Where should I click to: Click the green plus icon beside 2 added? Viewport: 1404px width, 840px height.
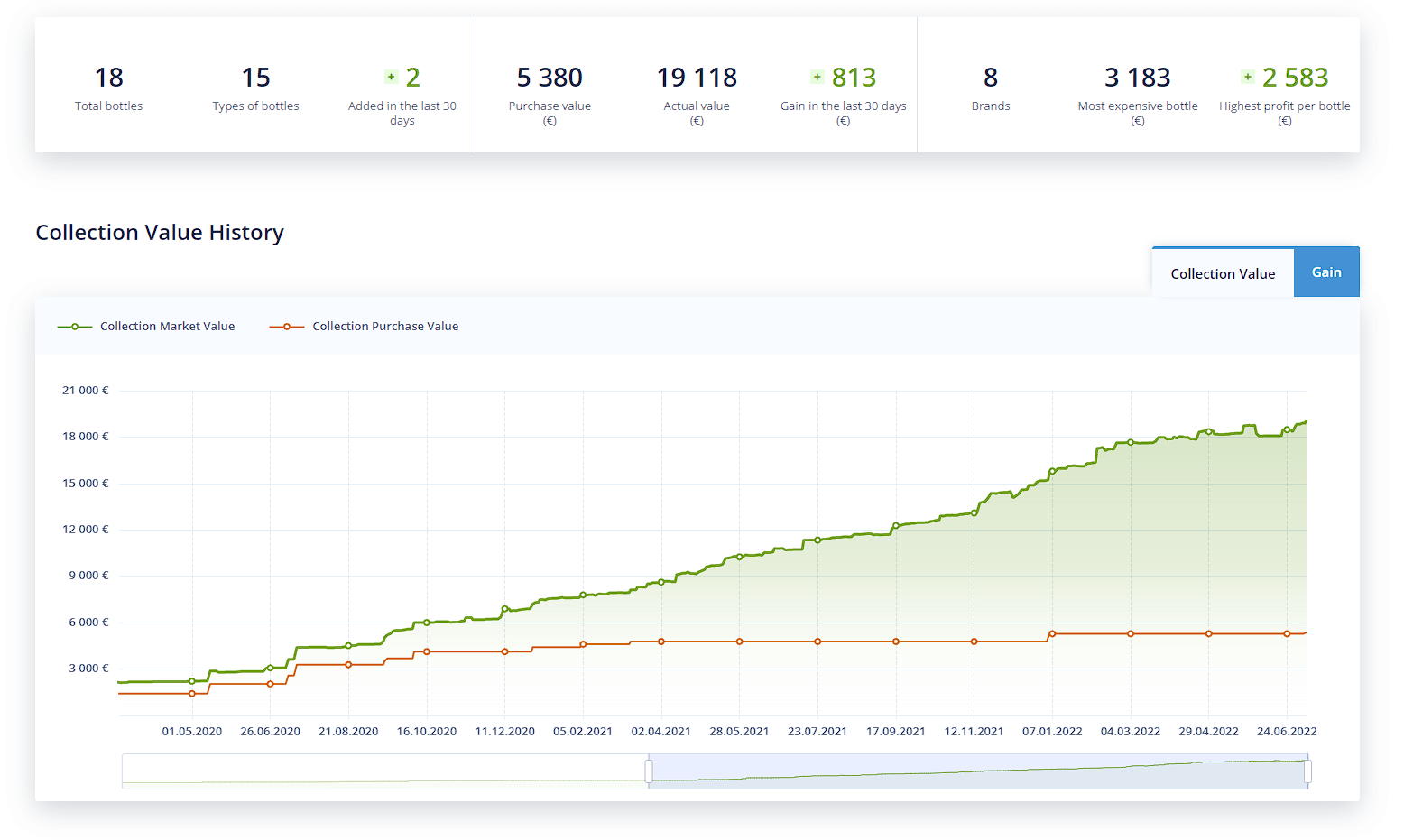tap(391, 77)
